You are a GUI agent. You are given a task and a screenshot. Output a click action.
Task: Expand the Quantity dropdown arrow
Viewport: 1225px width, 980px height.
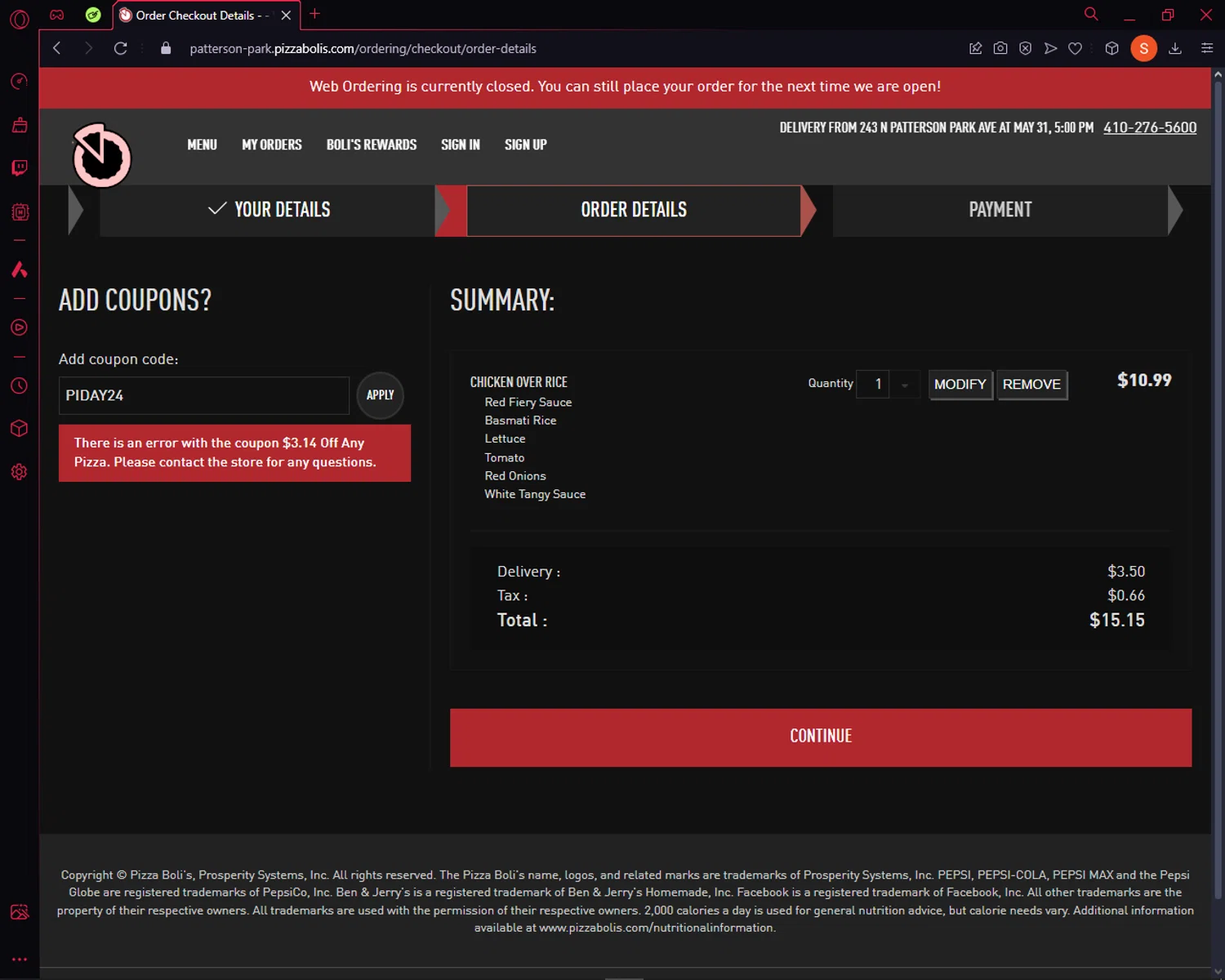tap(905, 384)
